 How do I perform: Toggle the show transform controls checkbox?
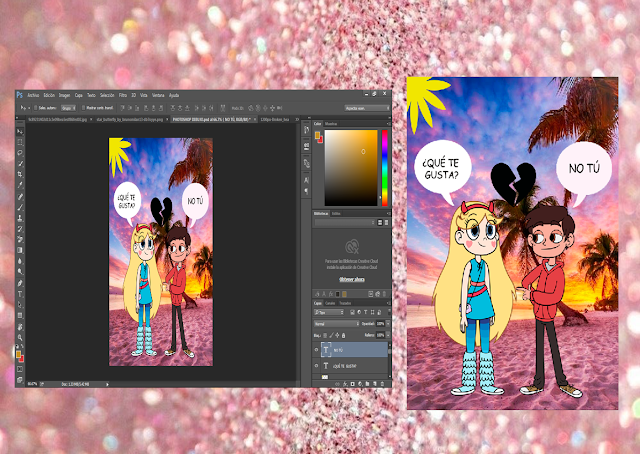click(x=83, y=108)
